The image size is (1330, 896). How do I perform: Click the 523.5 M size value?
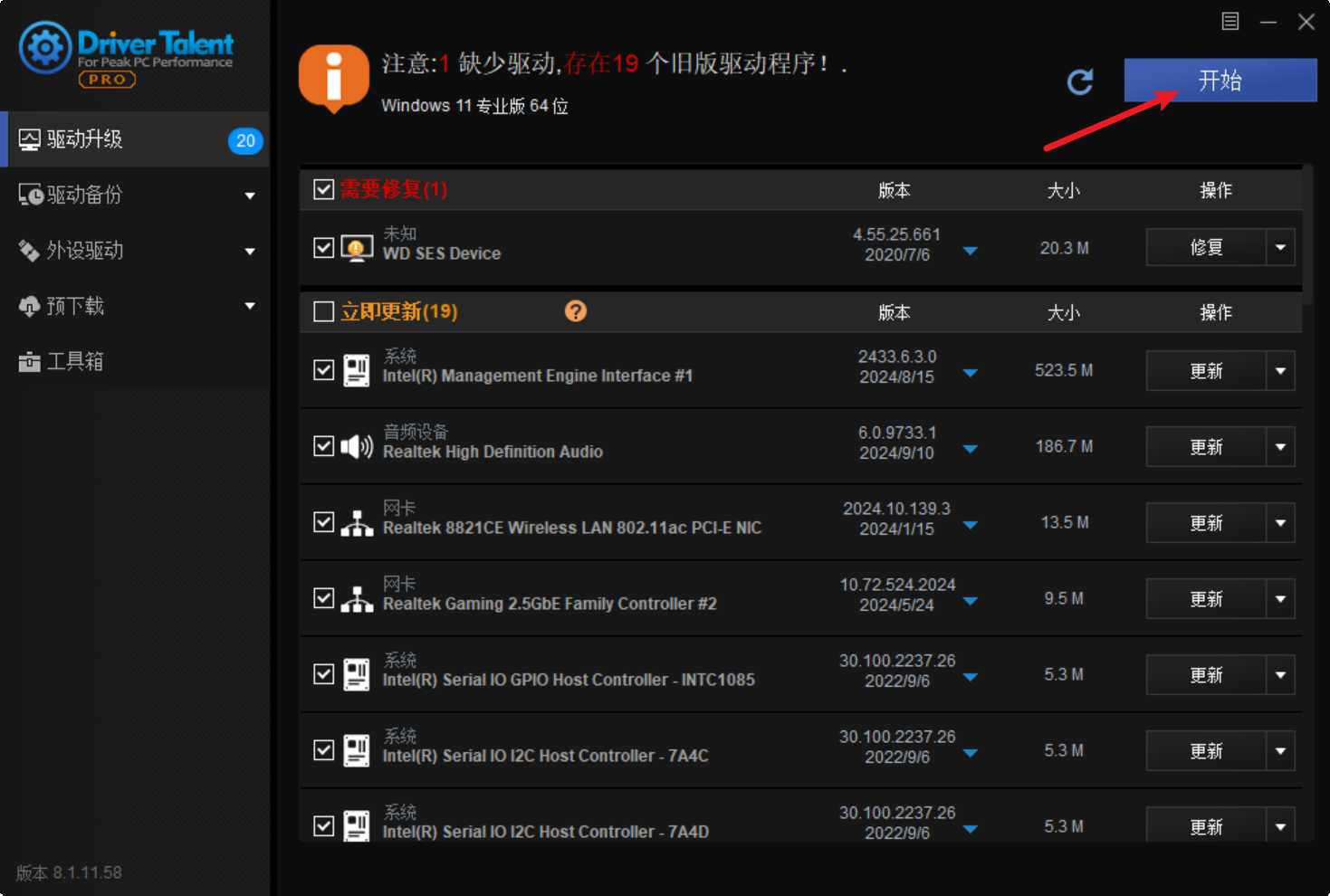coord(1064,370)
